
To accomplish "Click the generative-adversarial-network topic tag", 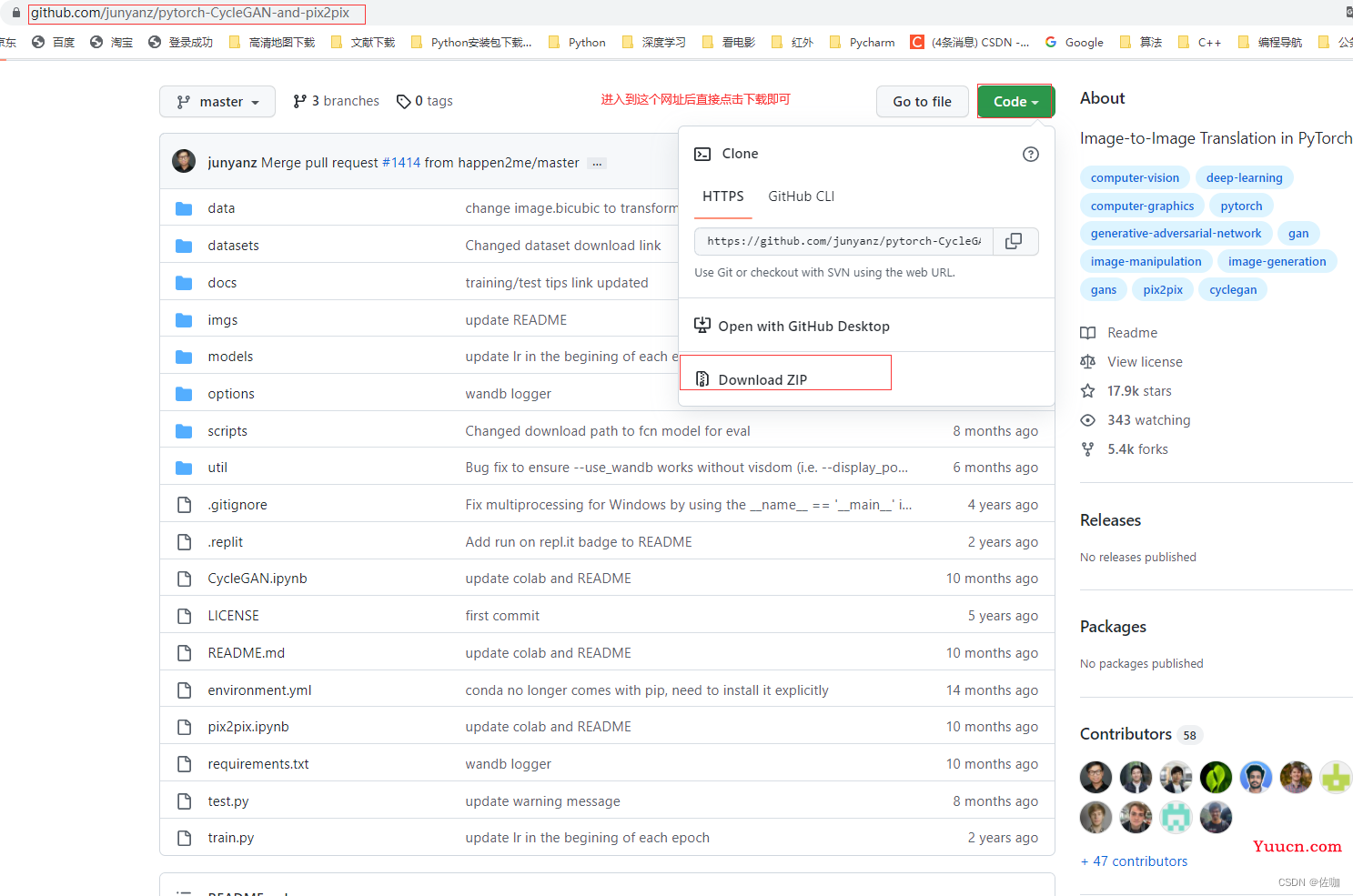I will click(x=1176, y=234).
